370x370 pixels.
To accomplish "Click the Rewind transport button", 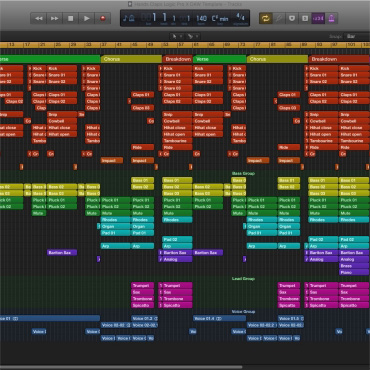I will tap(39, 18).
